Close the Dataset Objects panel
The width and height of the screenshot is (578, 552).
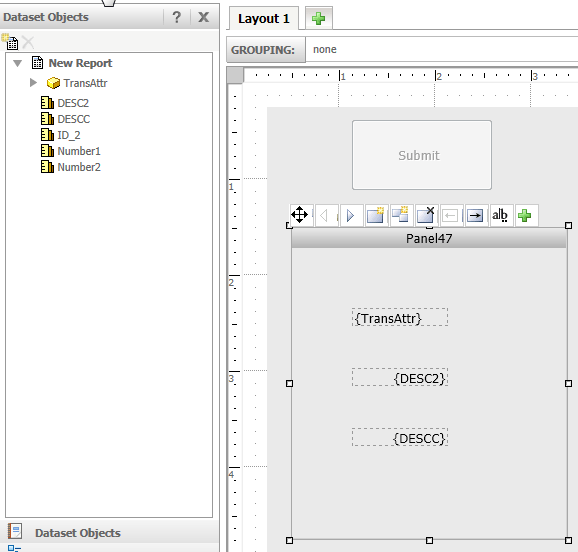pyautogui.click(x=204, y=17)
